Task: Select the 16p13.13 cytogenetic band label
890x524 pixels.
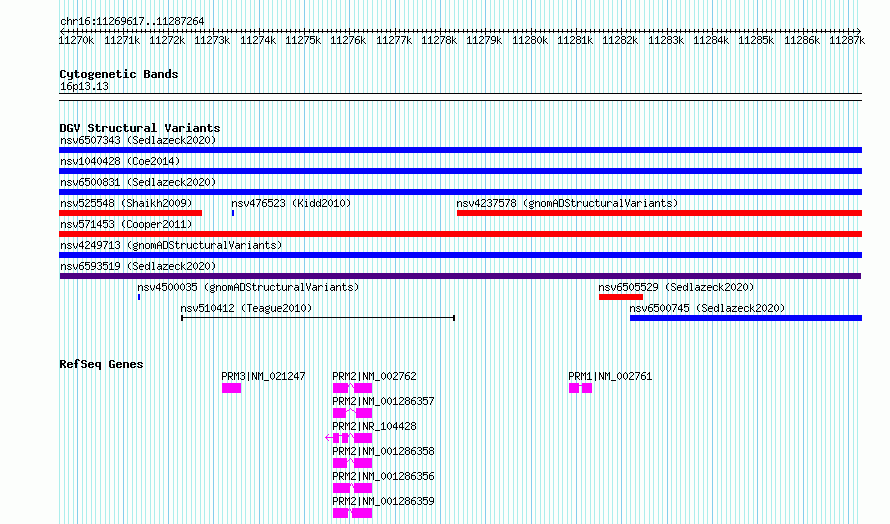Action: 84,87
